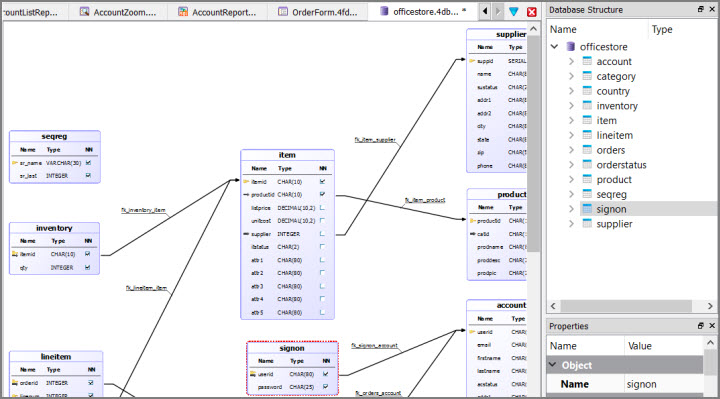The height and width of the screenshot is (399, 720).
Task: Toggle NN checkbox for itemid in item table
Action: point(322,181)
